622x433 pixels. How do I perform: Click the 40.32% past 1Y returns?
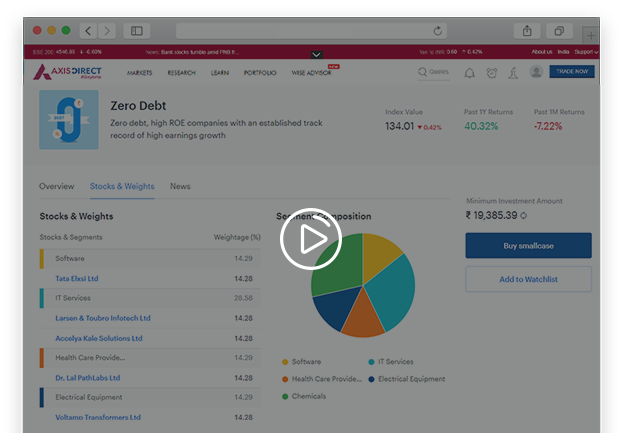(x=481, y=126)
